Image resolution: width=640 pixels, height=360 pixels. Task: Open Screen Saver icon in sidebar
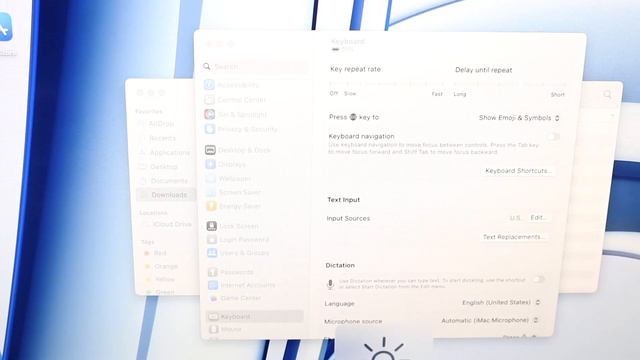211,192
